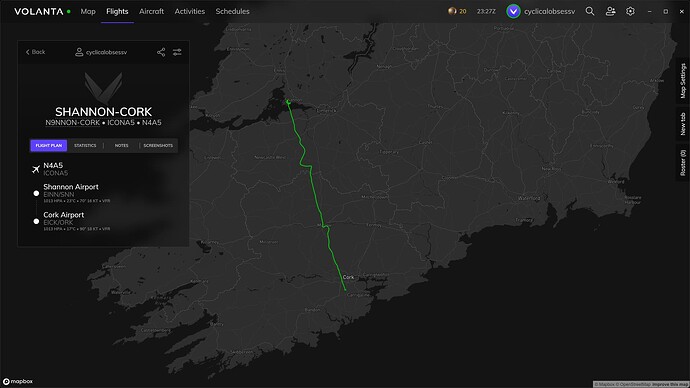Click the coin balance icon showing 20
Screen dimensions: 690x388
452,11
